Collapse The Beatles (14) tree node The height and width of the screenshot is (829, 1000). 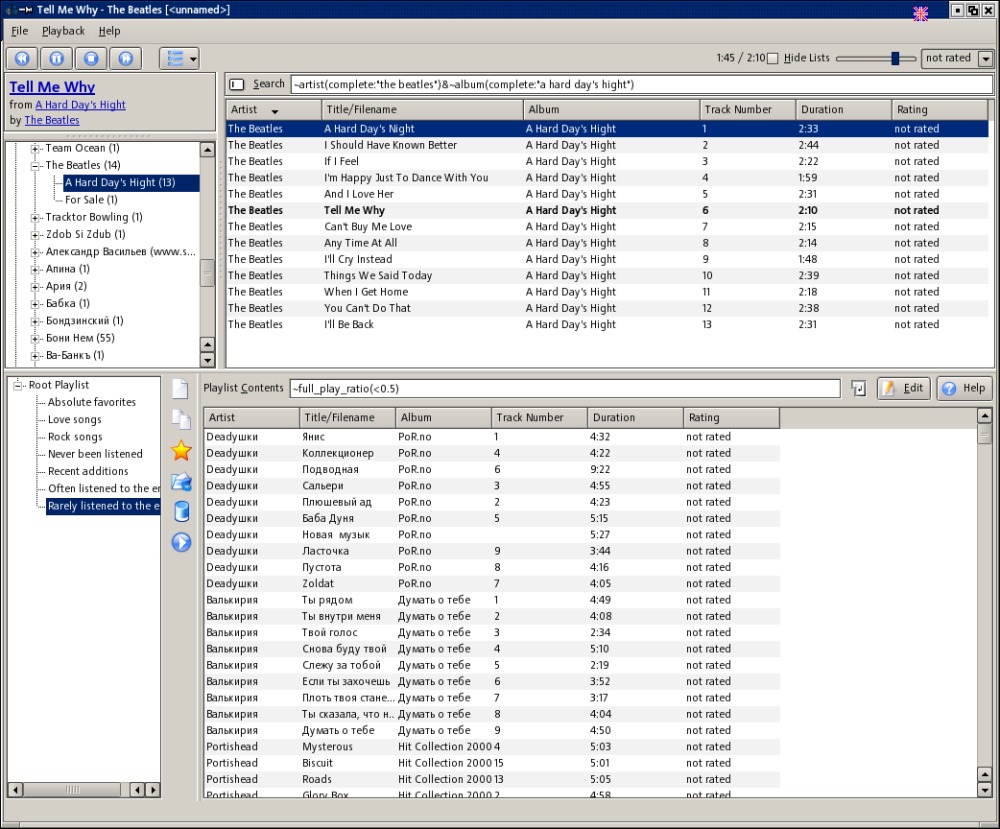(x=36, y=165)
